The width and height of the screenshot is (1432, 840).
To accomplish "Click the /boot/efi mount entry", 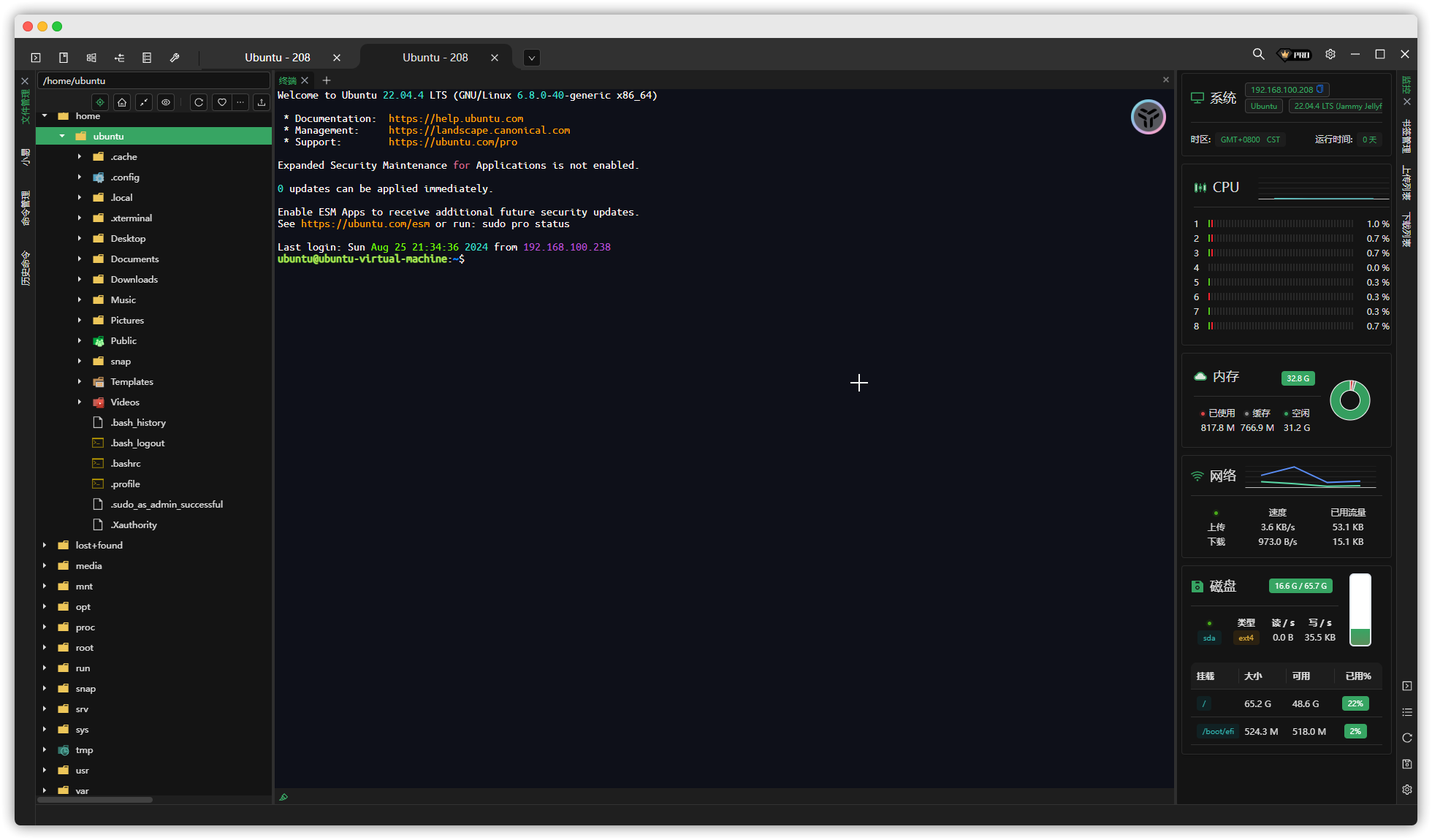I will click(1218, 731).
